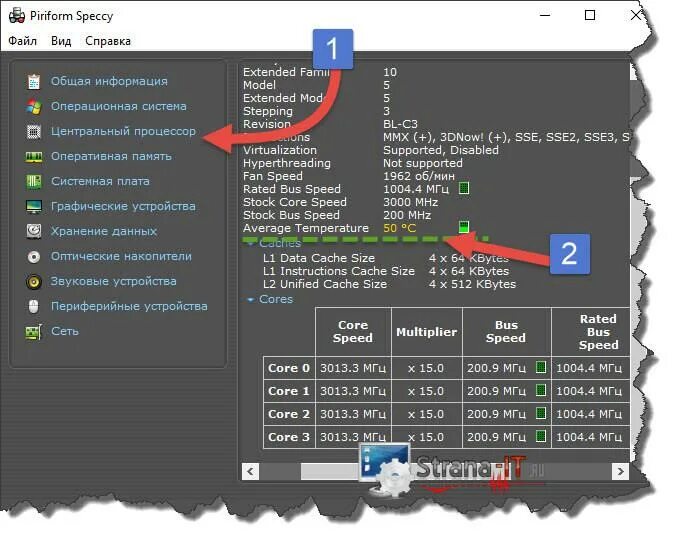Image resolution: width=675 pixels, height=540 pixels.
Task: Click the L1 Data Cache Size row
Action: [386, 258]
